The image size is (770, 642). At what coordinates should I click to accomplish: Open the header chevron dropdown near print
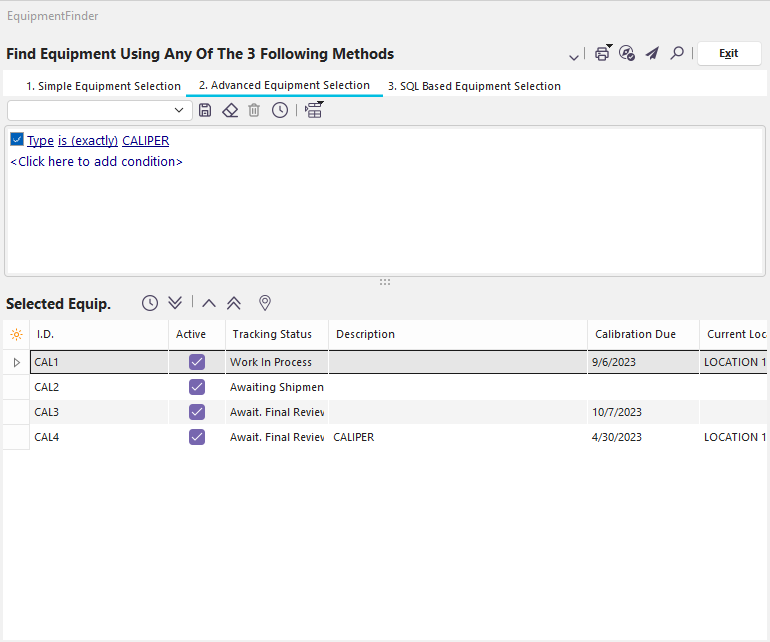click(574, 56)
